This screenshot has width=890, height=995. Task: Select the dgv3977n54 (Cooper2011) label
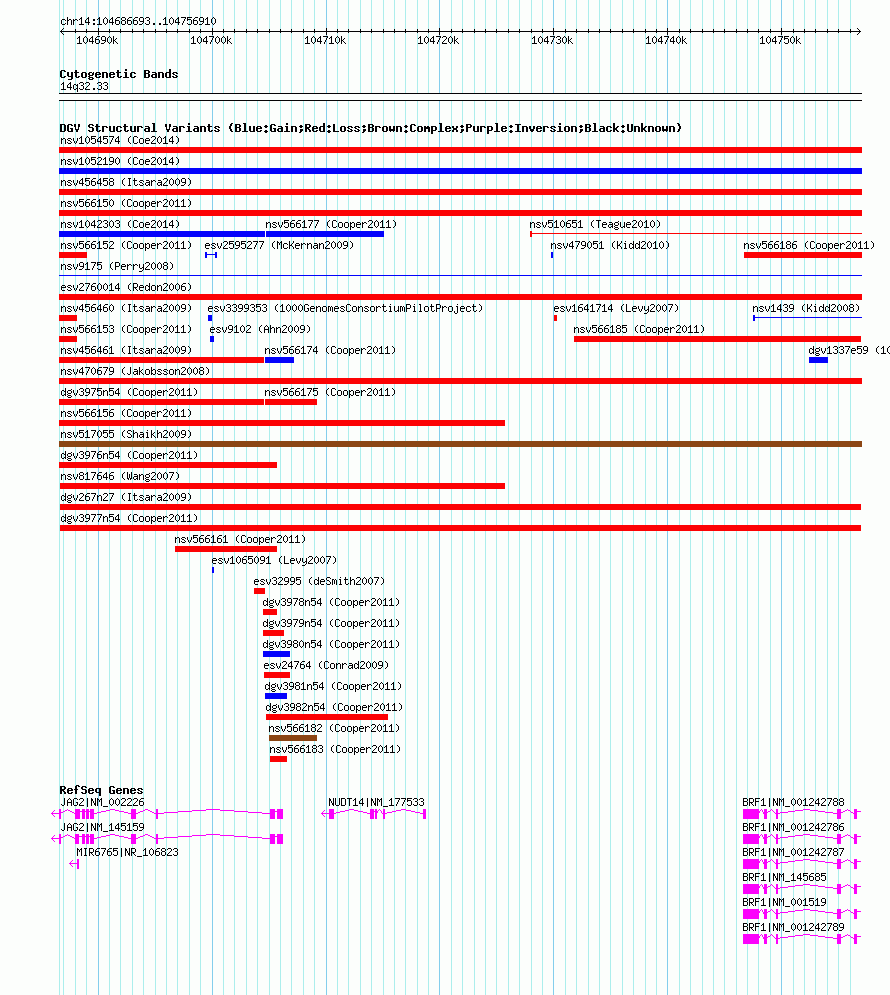click(129, 518)
